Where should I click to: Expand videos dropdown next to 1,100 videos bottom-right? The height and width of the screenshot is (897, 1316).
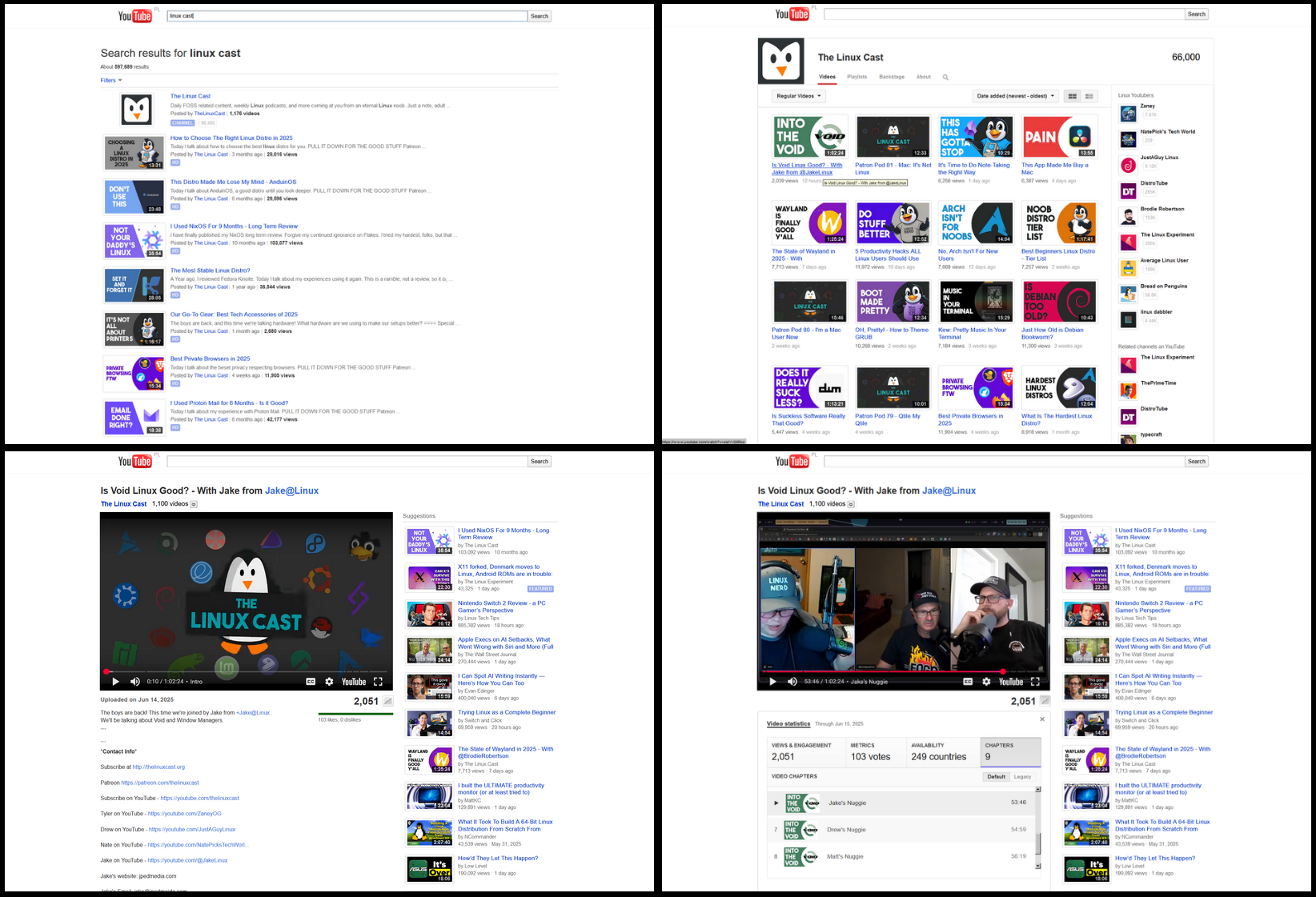tap(851, 505)
